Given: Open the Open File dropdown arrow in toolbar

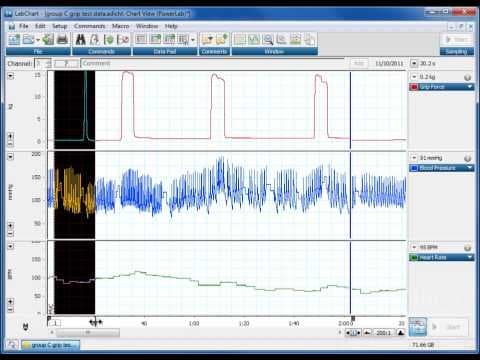Looking at the screenshot, I should click(x=38, y=40).
